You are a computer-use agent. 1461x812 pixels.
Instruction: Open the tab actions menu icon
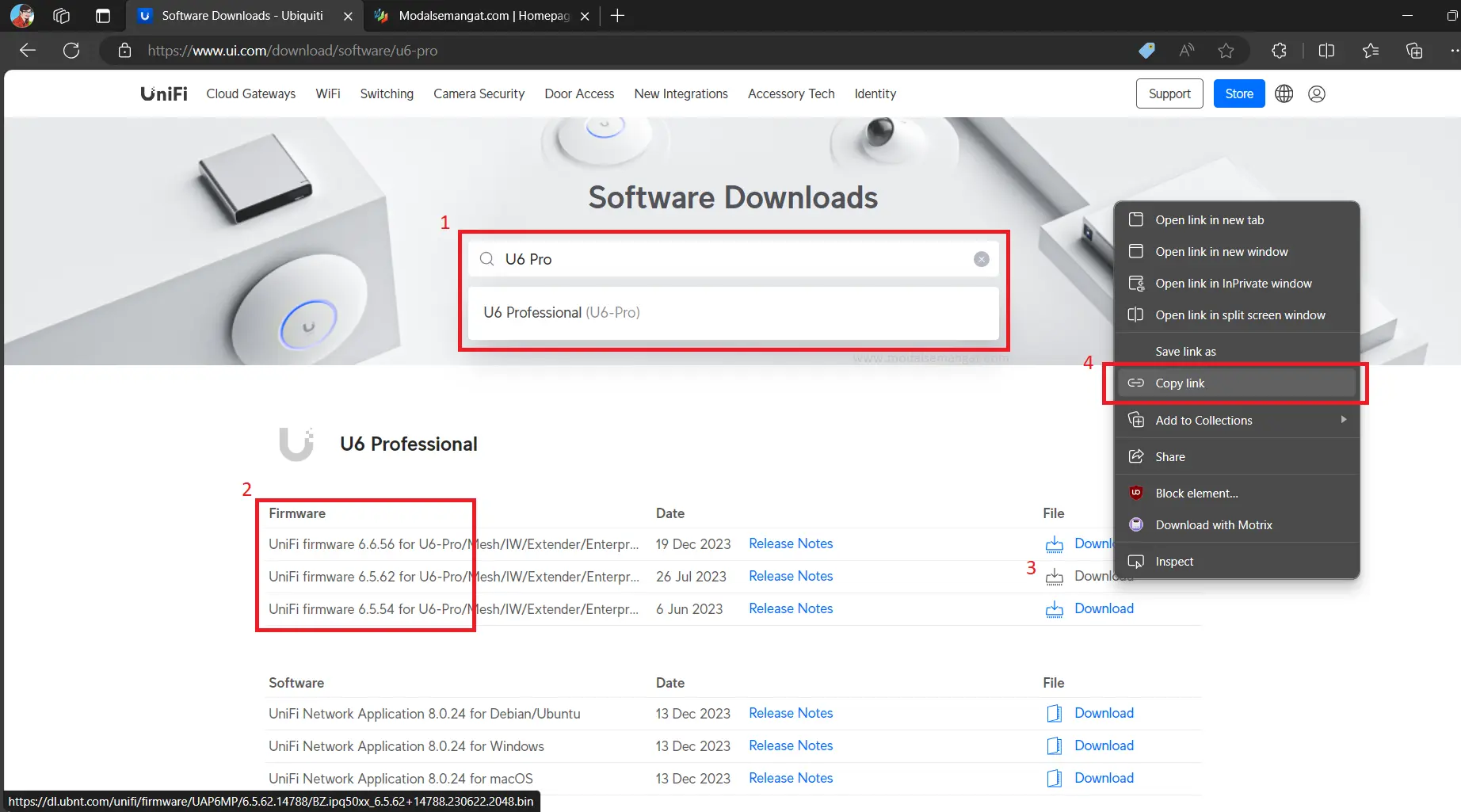tap(103, 16)
